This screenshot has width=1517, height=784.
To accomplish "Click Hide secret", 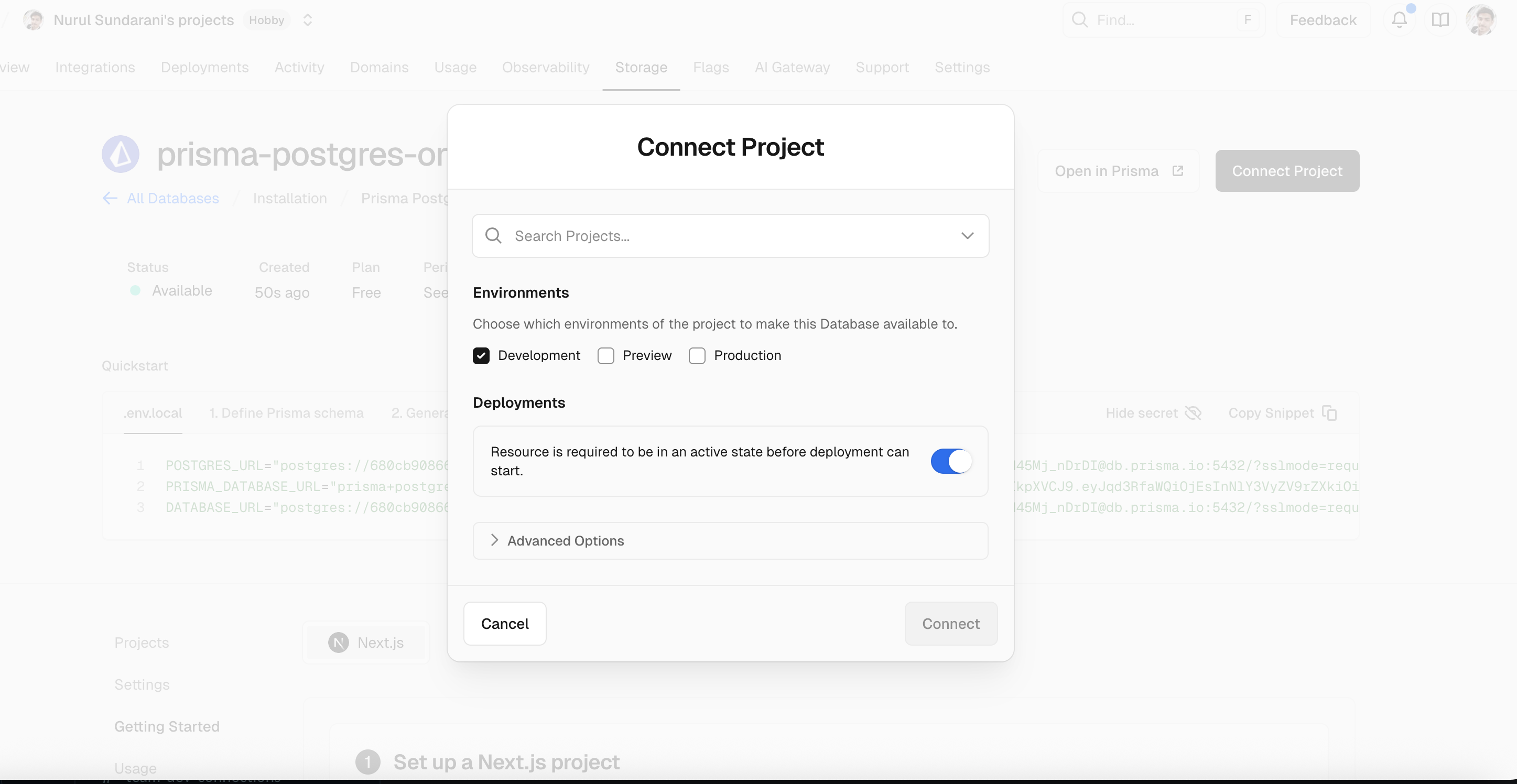I will pos(1153,413).
